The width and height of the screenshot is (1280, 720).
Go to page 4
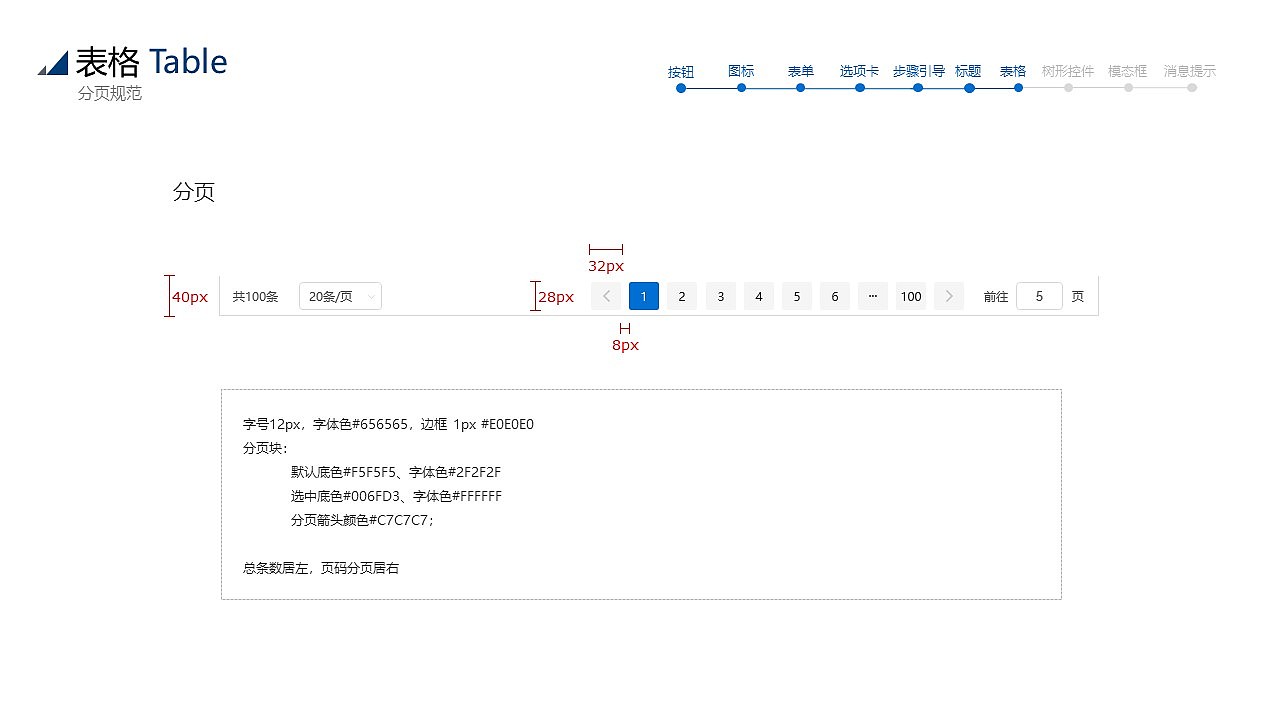759,296
